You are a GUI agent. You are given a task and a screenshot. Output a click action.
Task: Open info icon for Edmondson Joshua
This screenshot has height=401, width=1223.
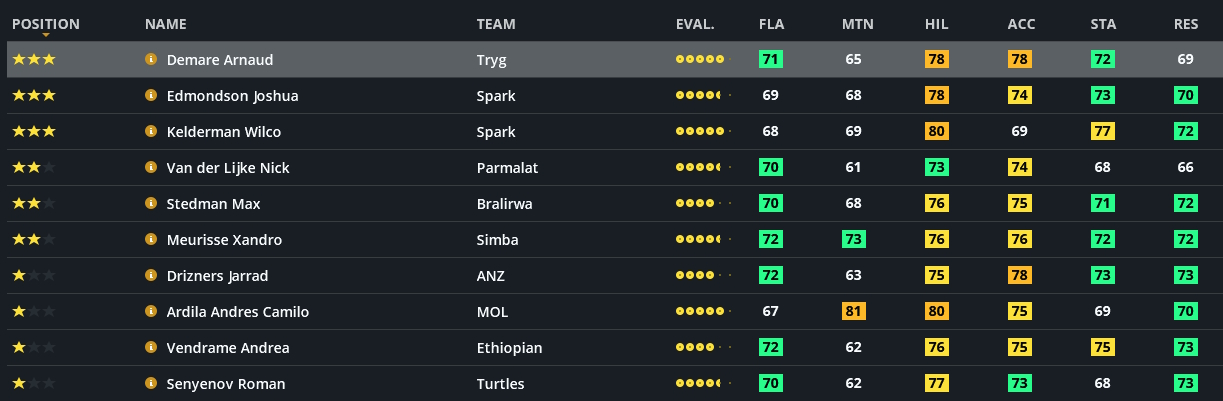(151, 96)
